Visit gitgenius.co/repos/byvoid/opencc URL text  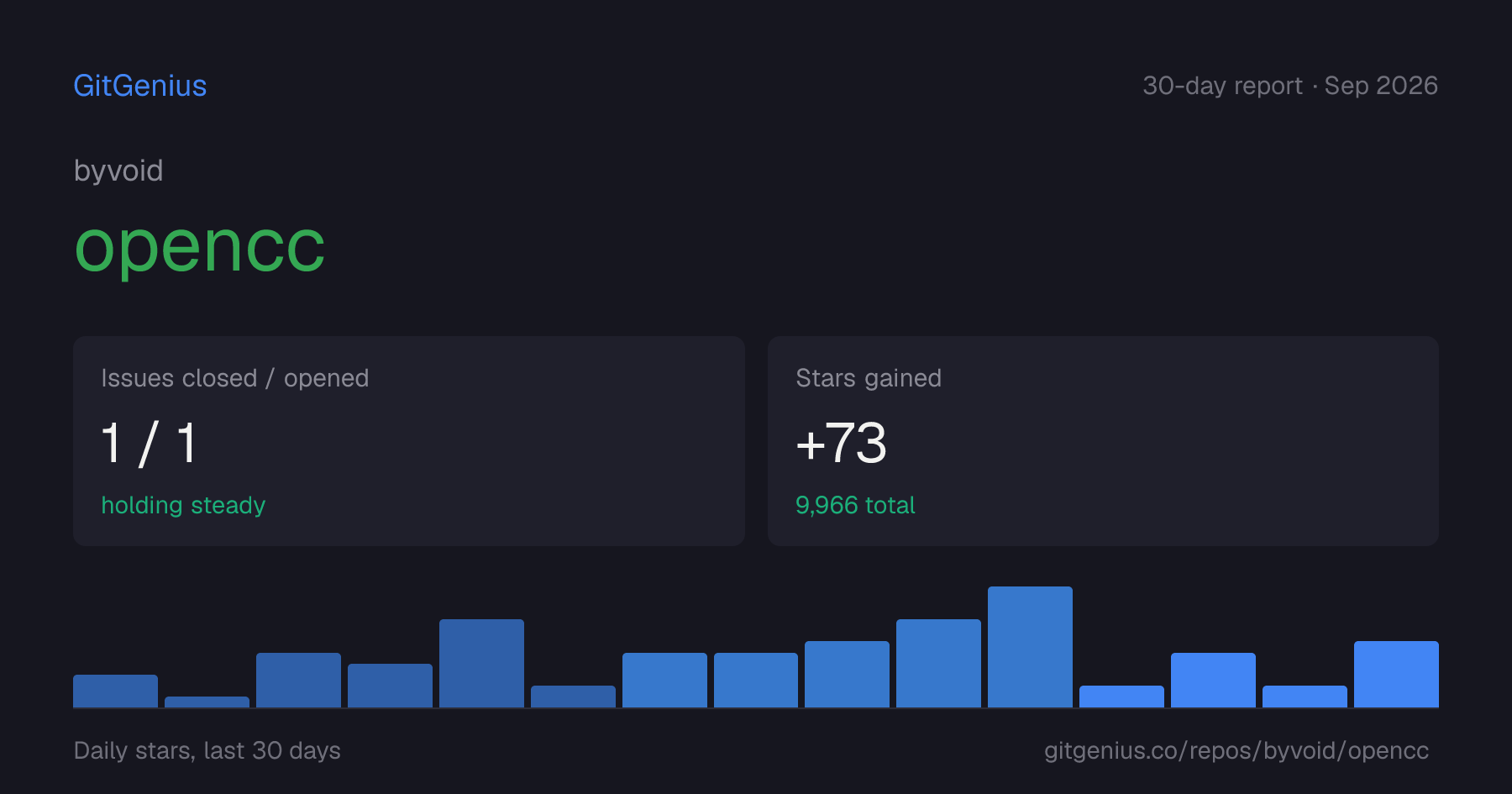pos(1236,750)
